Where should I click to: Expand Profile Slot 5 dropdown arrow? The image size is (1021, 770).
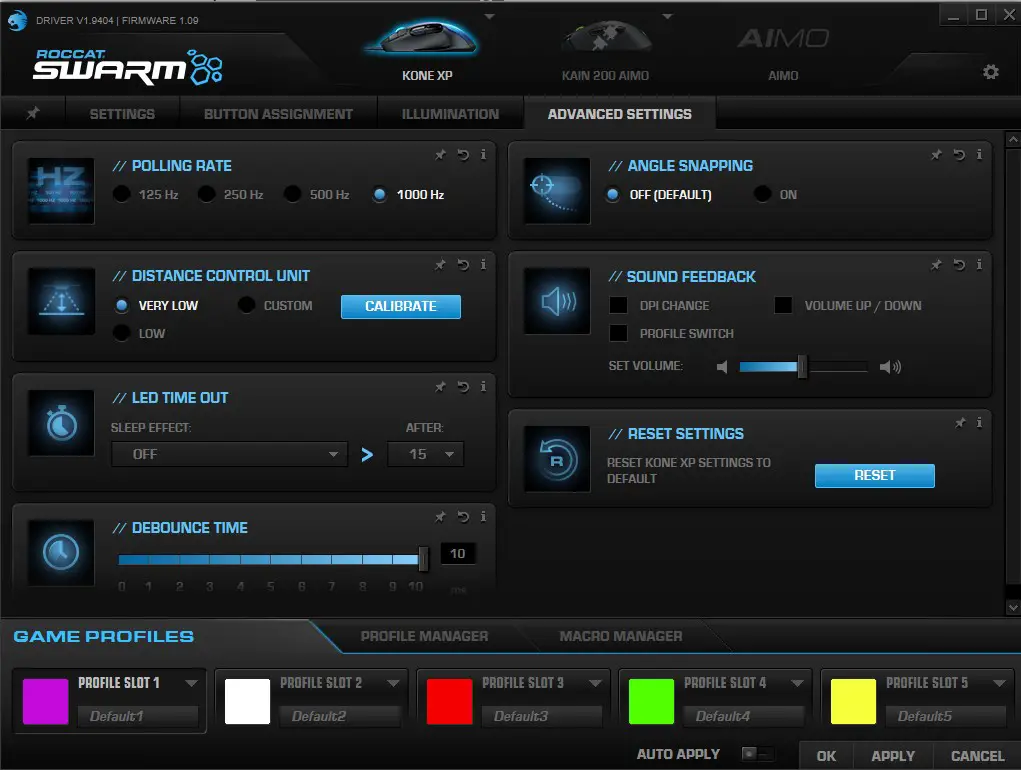coord(1000,683)
